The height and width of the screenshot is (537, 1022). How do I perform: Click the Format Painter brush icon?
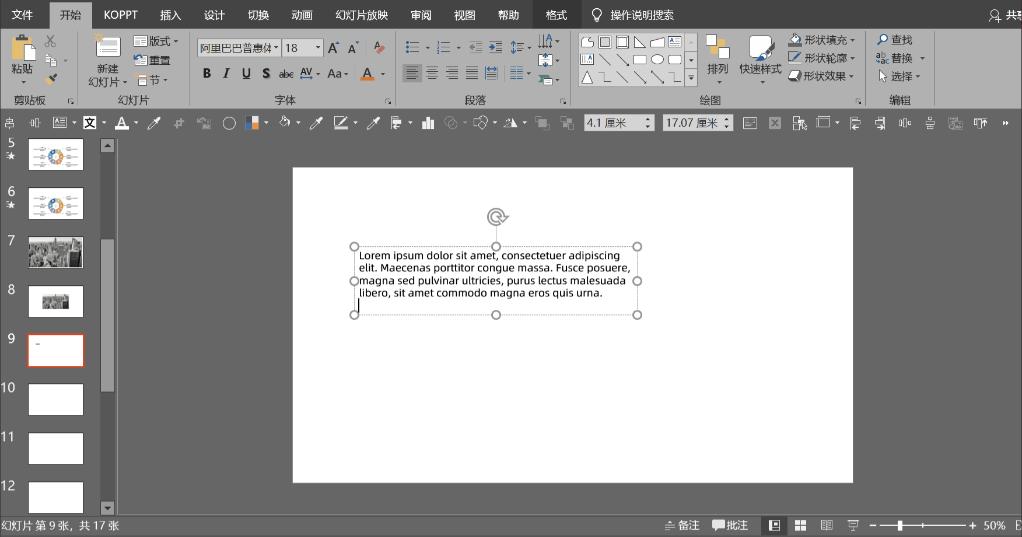pyautogui.click(x=51, y=79)
